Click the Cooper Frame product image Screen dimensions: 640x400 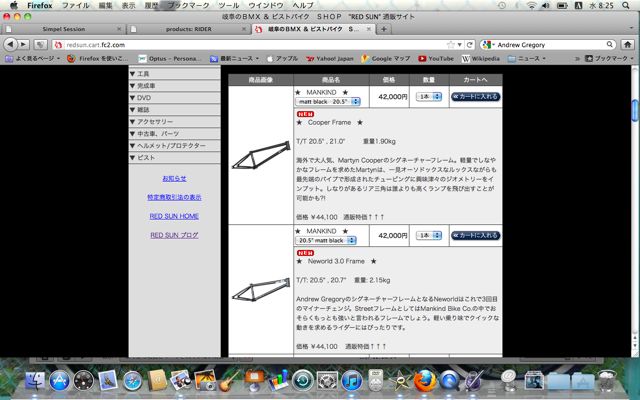pyautogui.click(x=261, y=155)
